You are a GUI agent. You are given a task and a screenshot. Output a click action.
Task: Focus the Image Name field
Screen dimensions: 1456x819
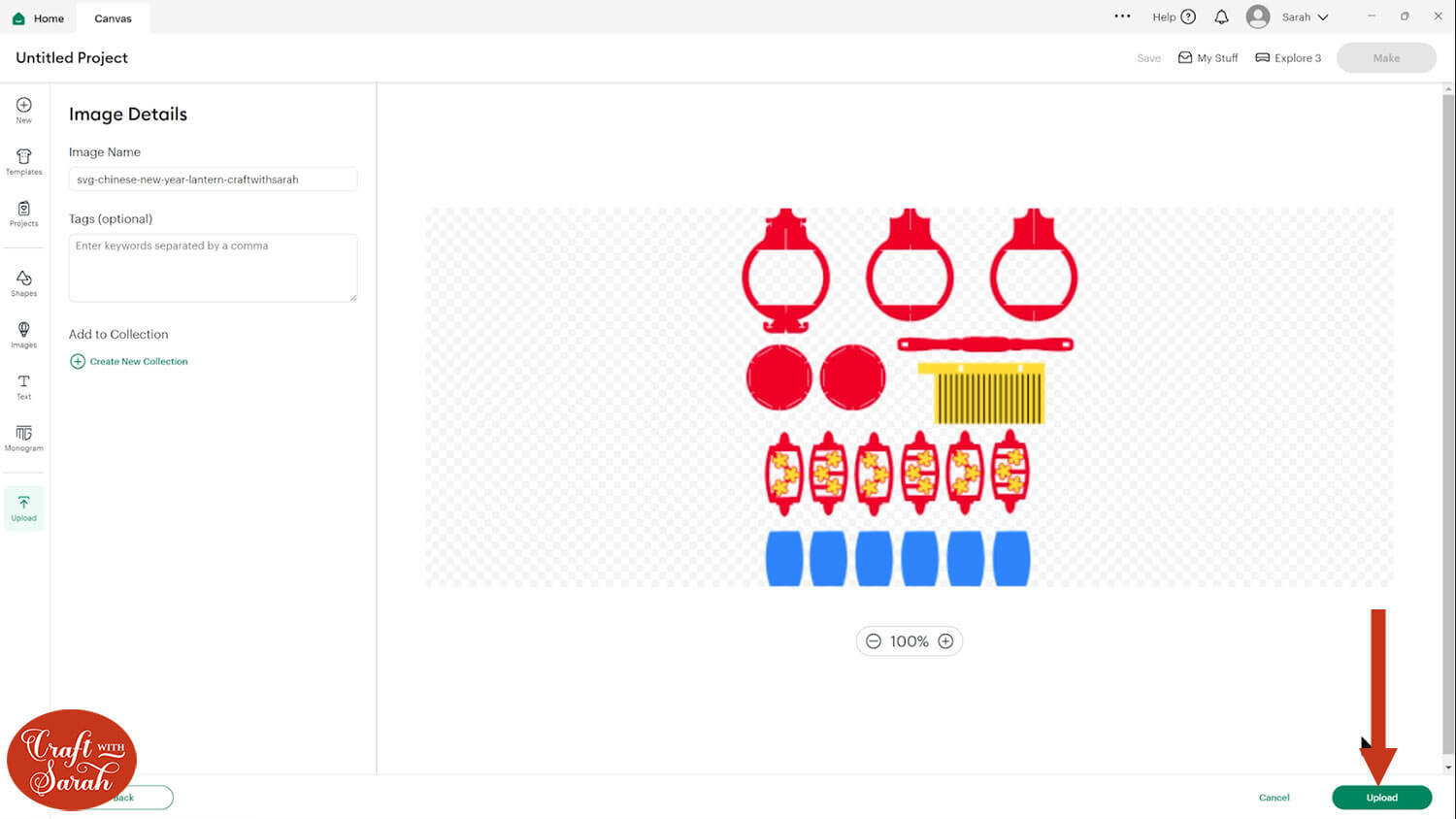(213, 180)
